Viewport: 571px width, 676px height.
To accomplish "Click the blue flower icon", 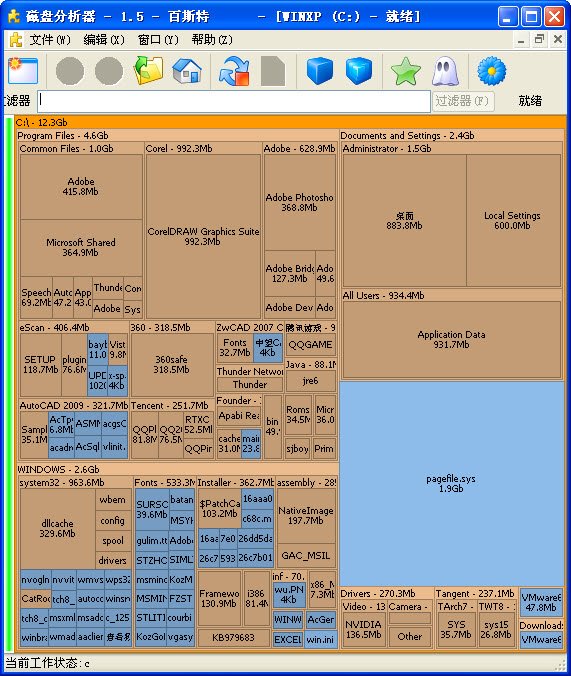I will [x=492, y=71].
